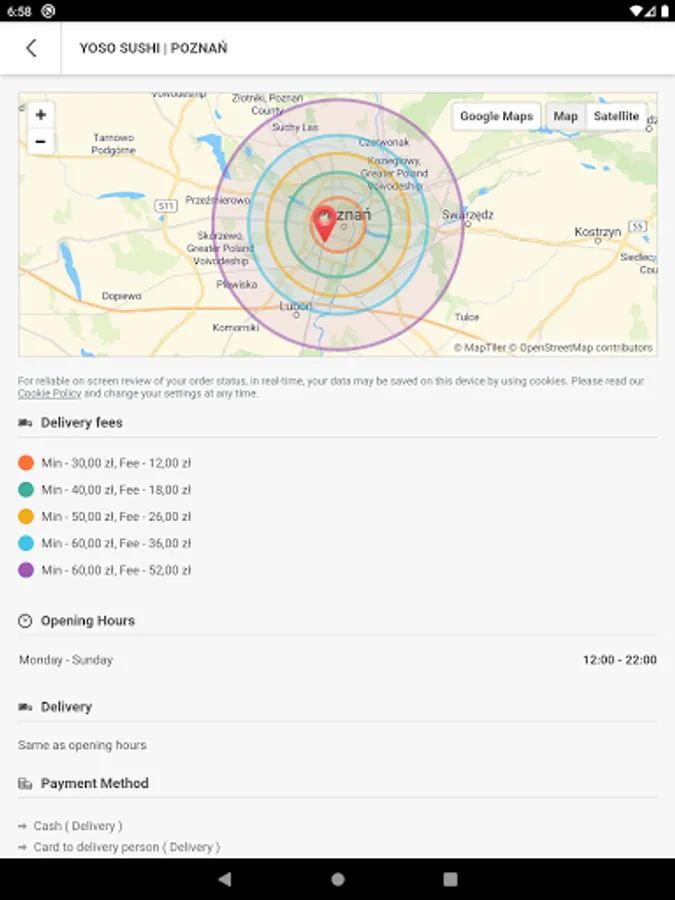Click 'Cash ( Delivery )' payment entry
Viewport: 675px width, 900px height.
click(x=77, y=826)
